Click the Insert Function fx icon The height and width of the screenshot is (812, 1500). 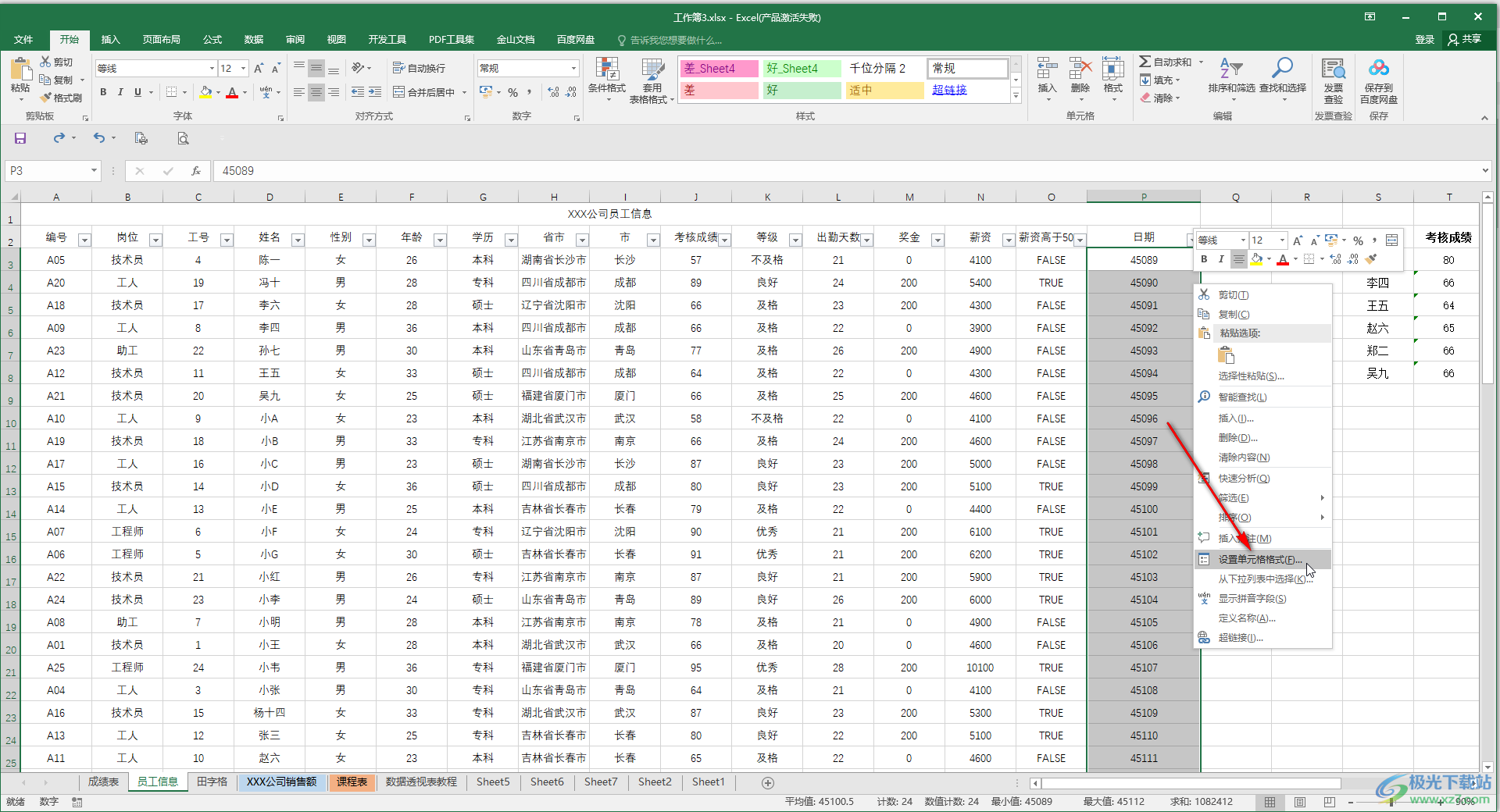[x=196, y=171]
